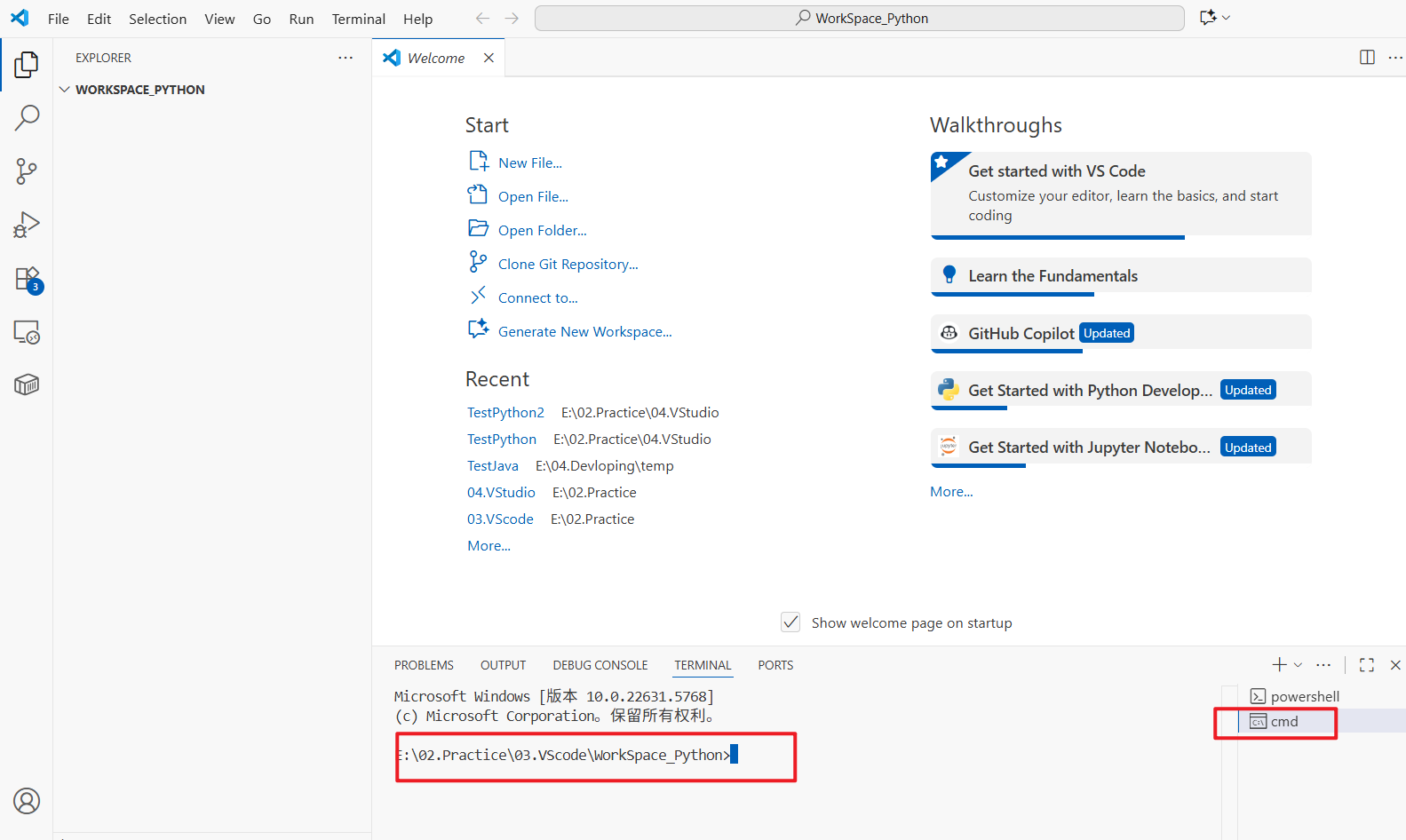Select the powershell terminal instance
This screenshot has height=840, width=1406.
pos(1296,696)
